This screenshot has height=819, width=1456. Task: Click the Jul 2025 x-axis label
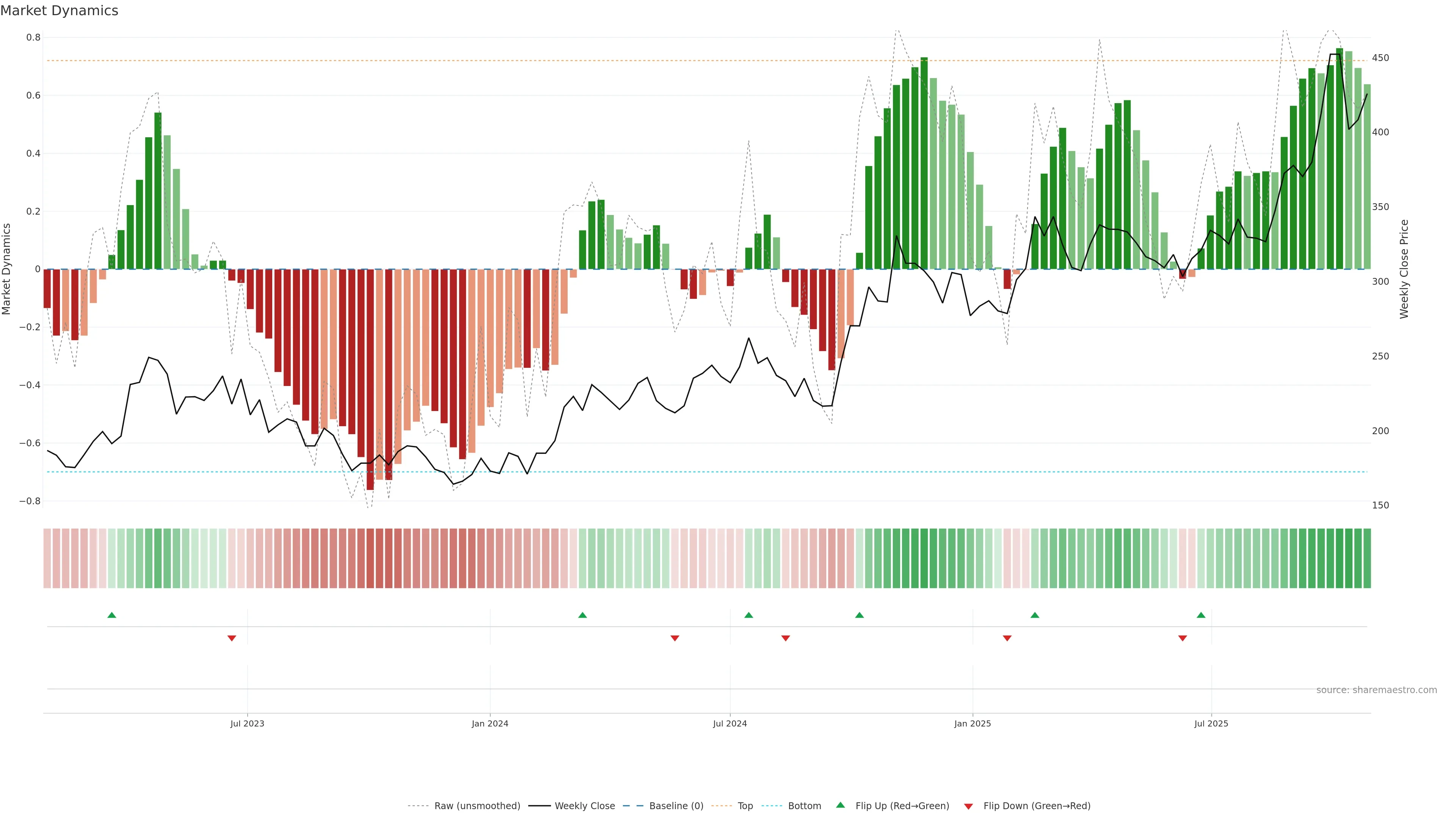point(1211,723)
